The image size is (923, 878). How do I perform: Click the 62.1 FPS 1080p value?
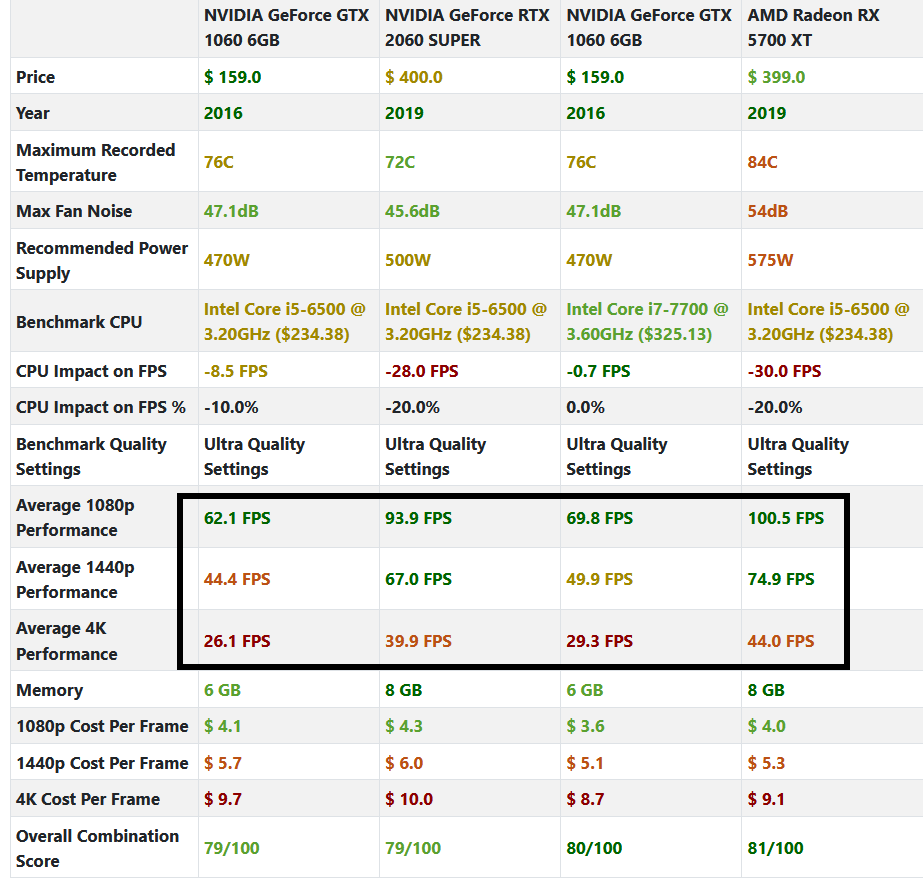point(237,518)
